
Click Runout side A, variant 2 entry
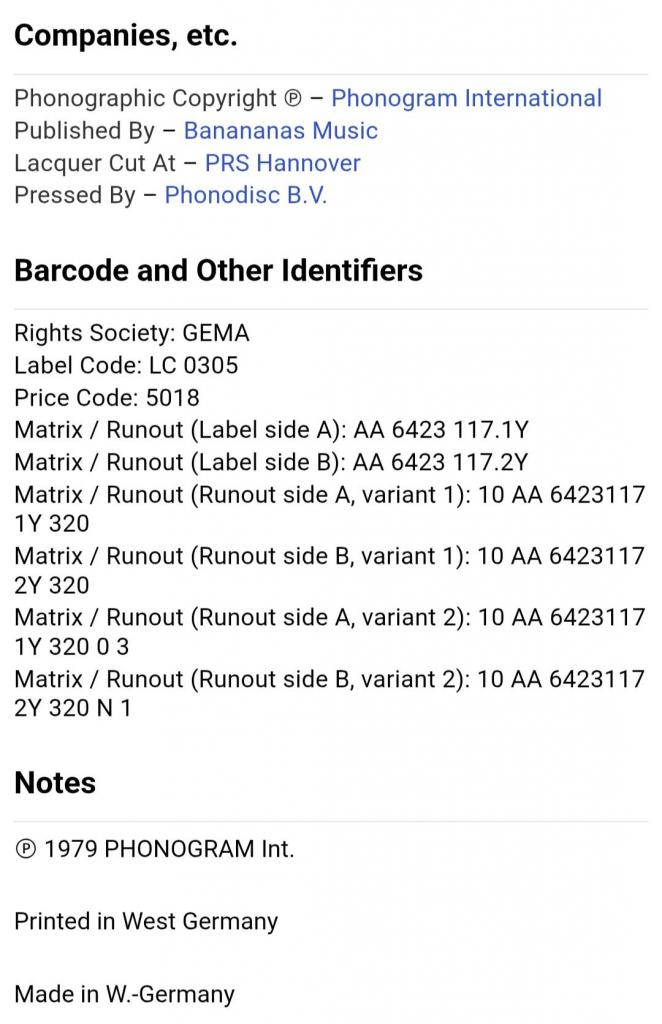(x=330, y=632)
